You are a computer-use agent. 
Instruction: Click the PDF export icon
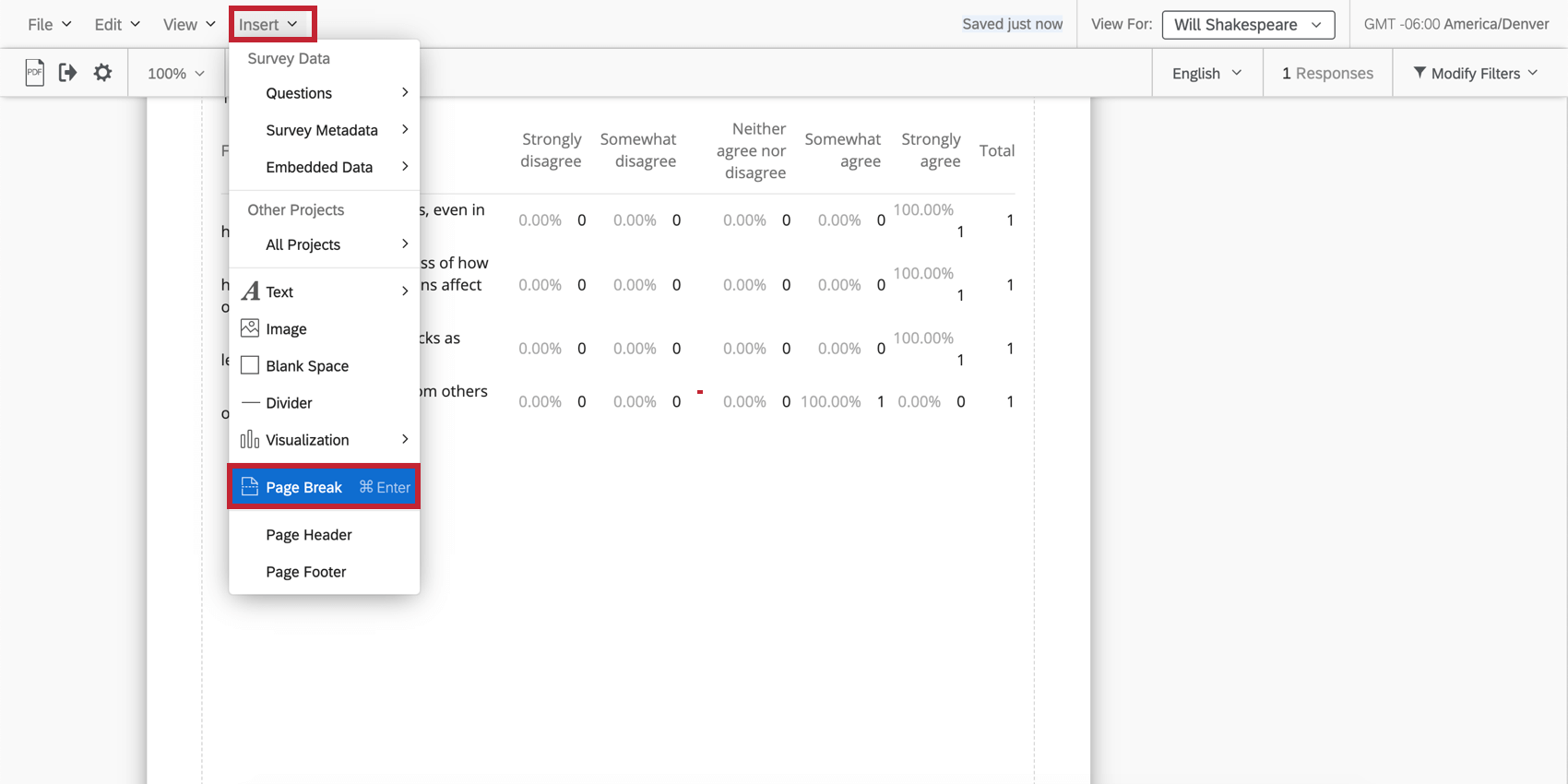[34, 72]
